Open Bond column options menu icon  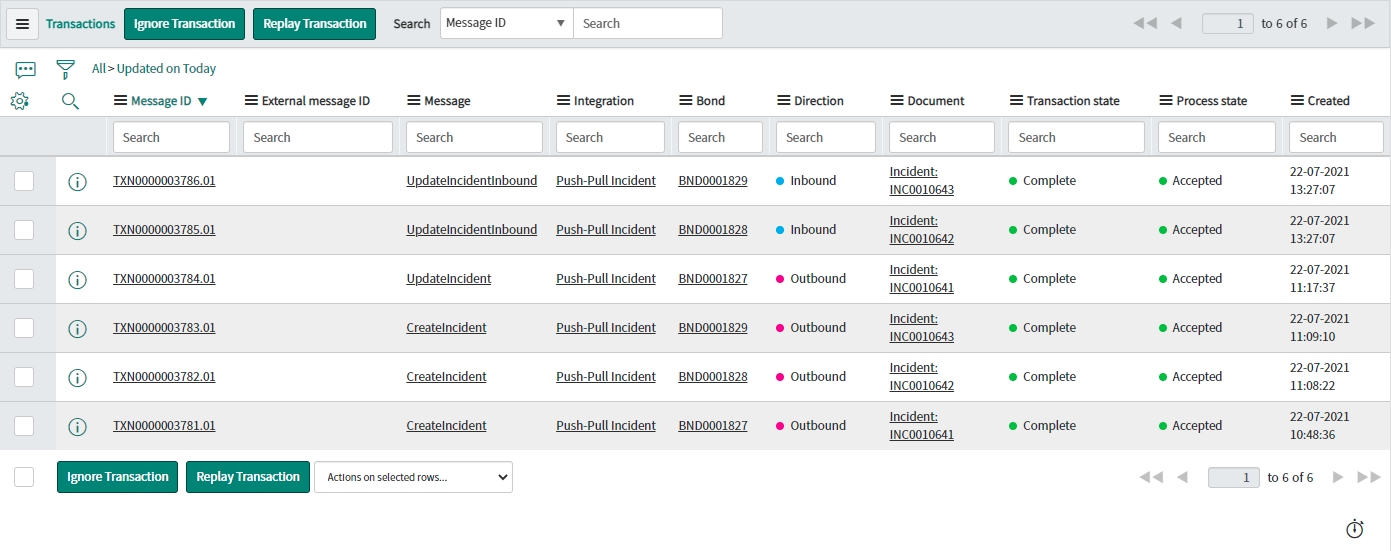[686, 101]
